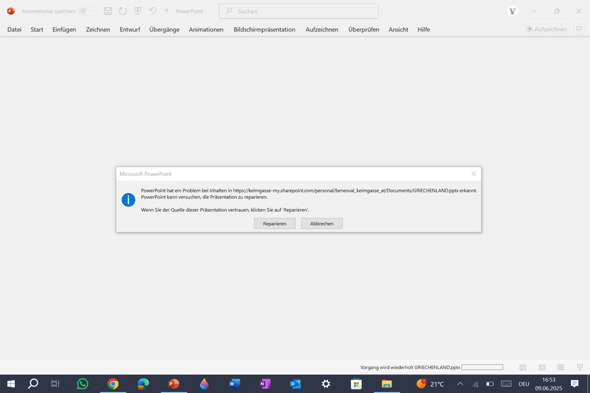Image resolution: width=590 pixels, height=393 pixels.
Task: Expand the quick access toolbar dropdown
Action: point(166,11)
